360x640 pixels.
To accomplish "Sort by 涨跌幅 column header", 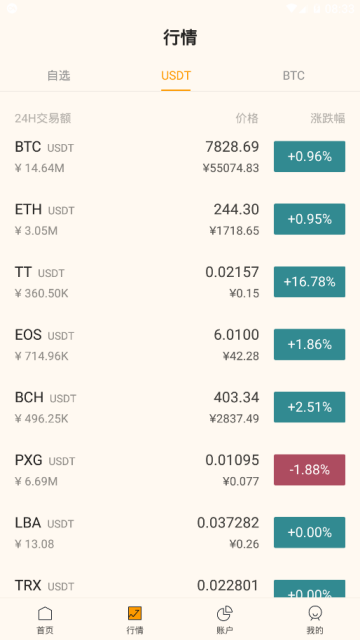I will pos(328,118).
